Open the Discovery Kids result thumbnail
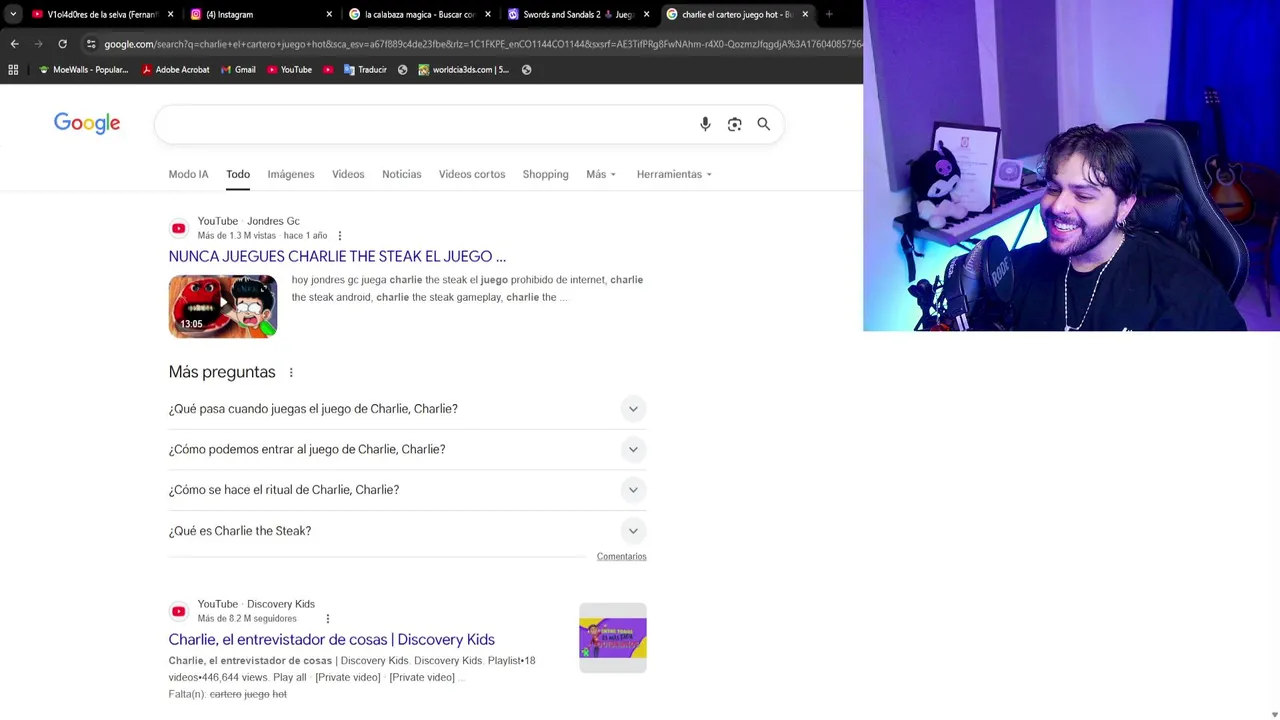Image resolution: width=1280 pixels, height=720 pixels. [x=613, y=638]
